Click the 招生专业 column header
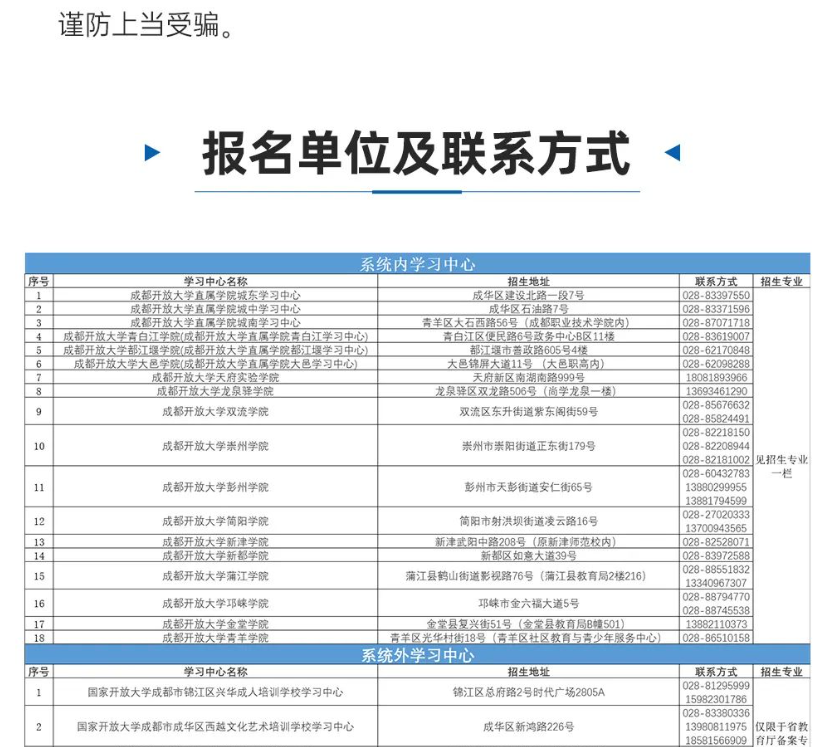 (782, 279)
